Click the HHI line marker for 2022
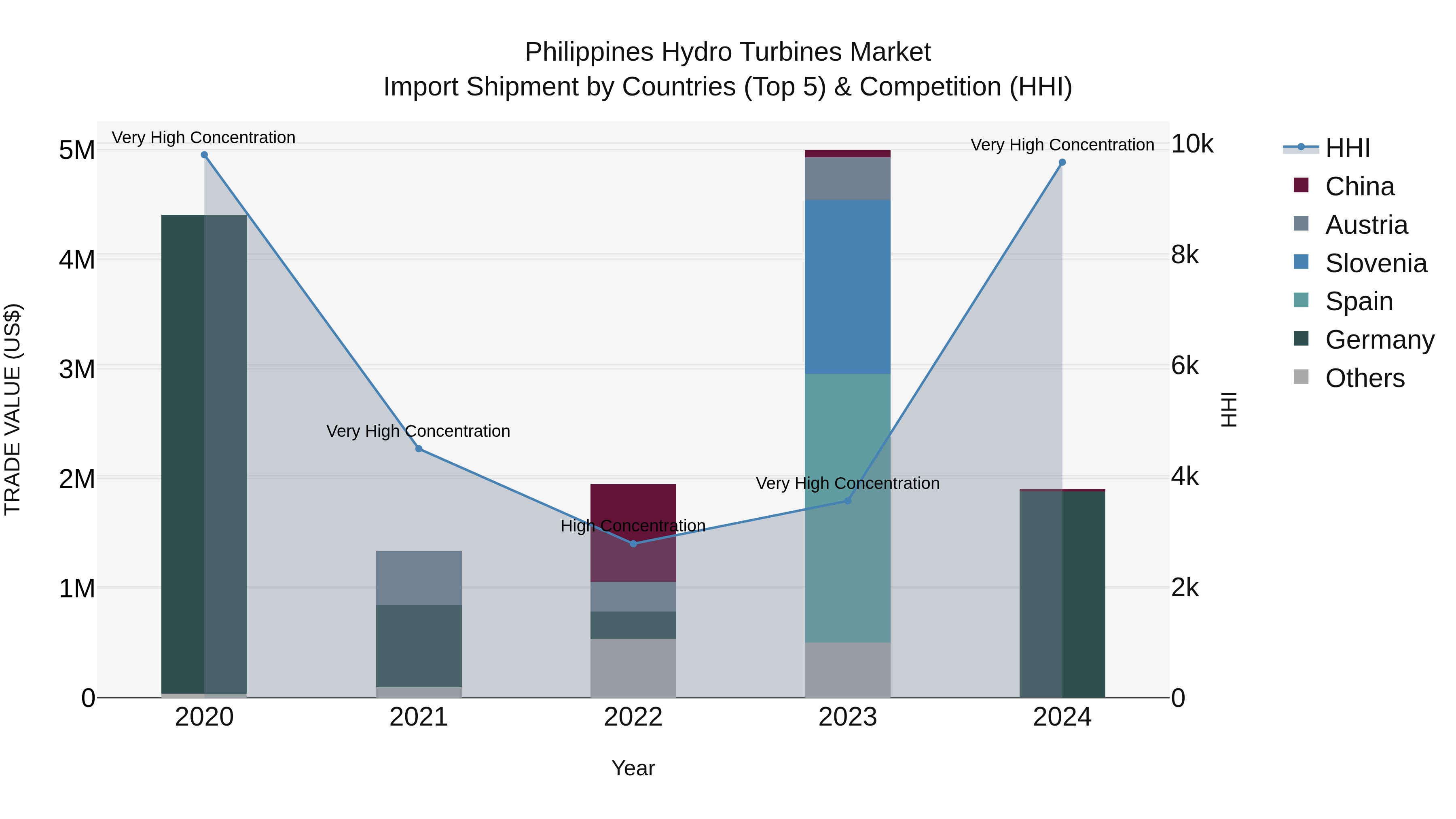 [633, 544]
